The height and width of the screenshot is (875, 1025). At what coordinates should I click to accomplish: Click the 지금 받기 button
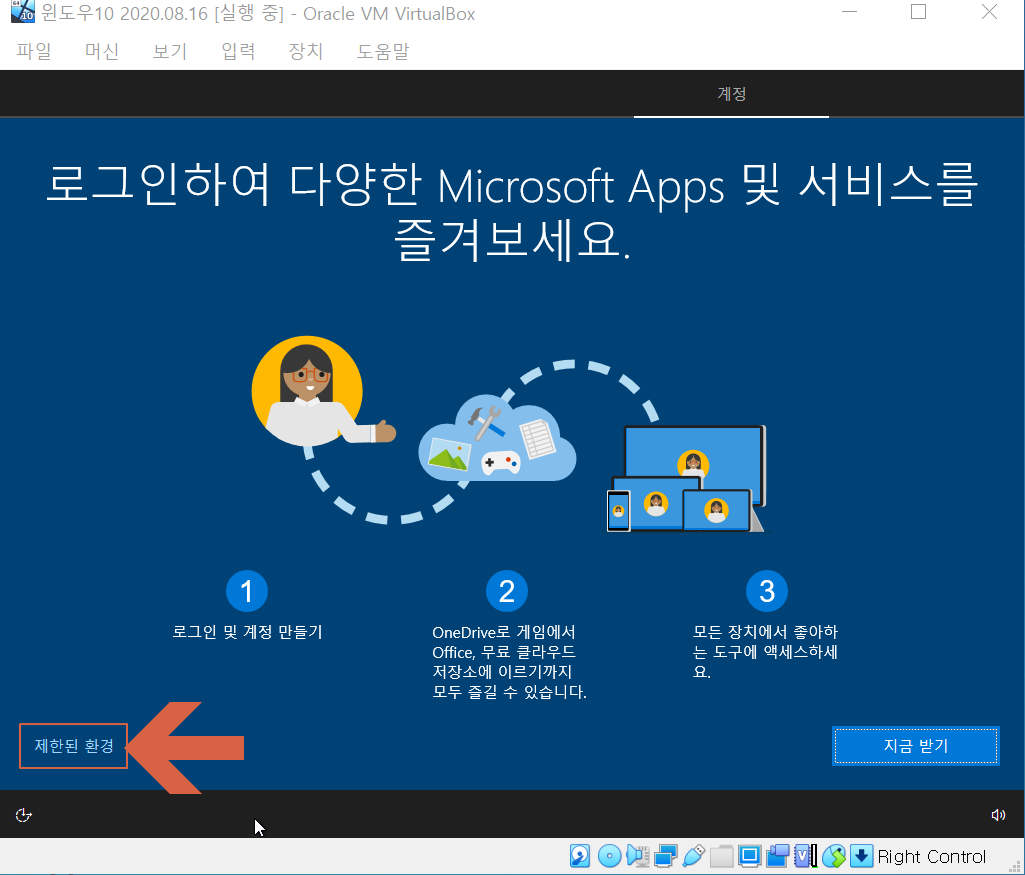click(x=916, y=746)
